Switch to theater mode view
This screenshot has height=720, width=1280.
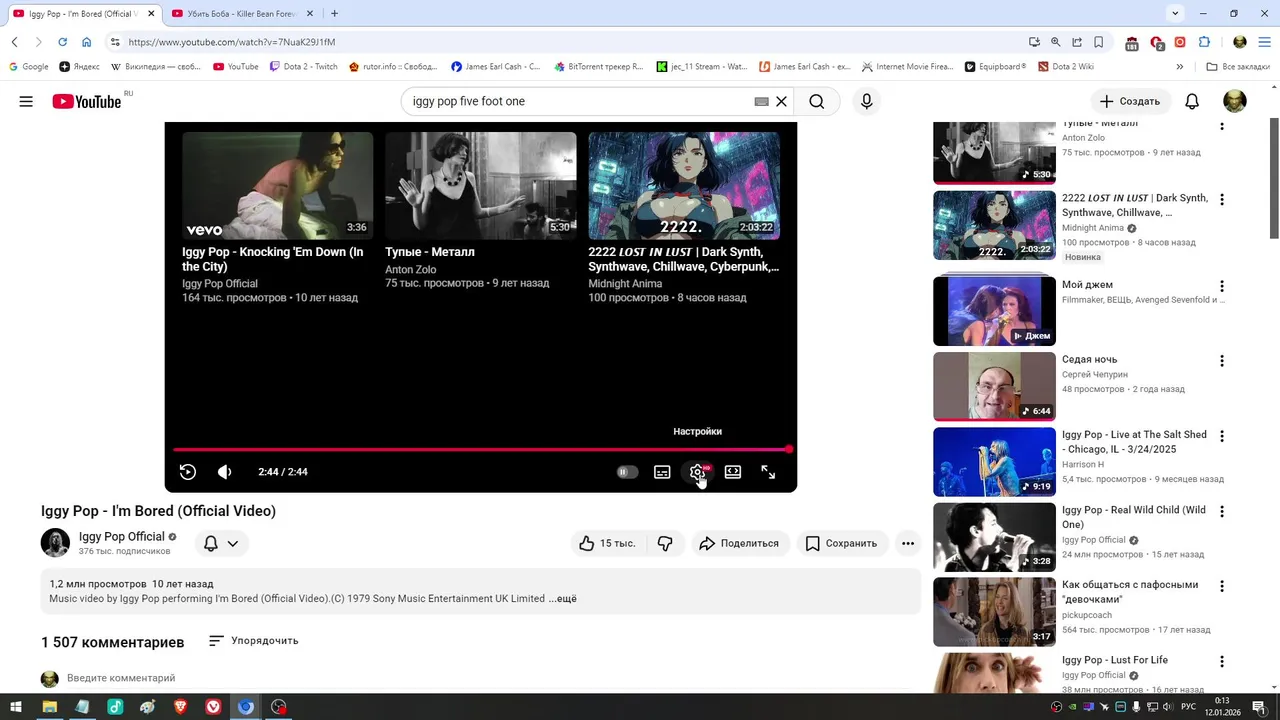[x=733, y=472]
